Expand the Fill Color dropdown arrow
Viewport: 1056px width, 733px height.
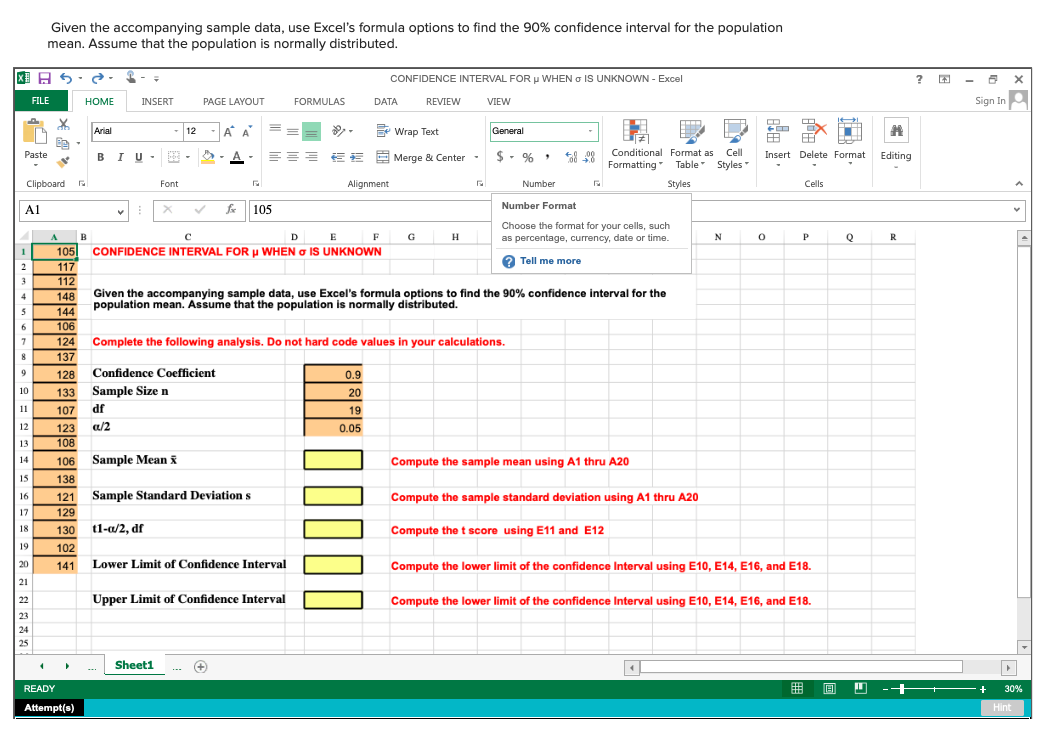click(x=224, y=158)
